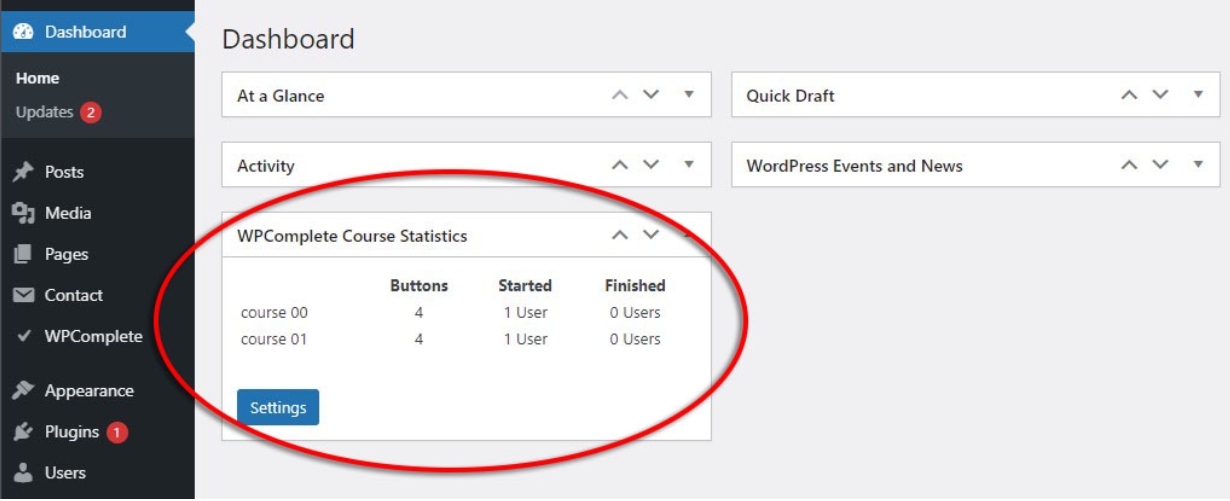Click the Posts pushpin icon
Image resolution: width=1230 pixels, height=501 pixels.
pyautogui.click(x=23, y=172)
